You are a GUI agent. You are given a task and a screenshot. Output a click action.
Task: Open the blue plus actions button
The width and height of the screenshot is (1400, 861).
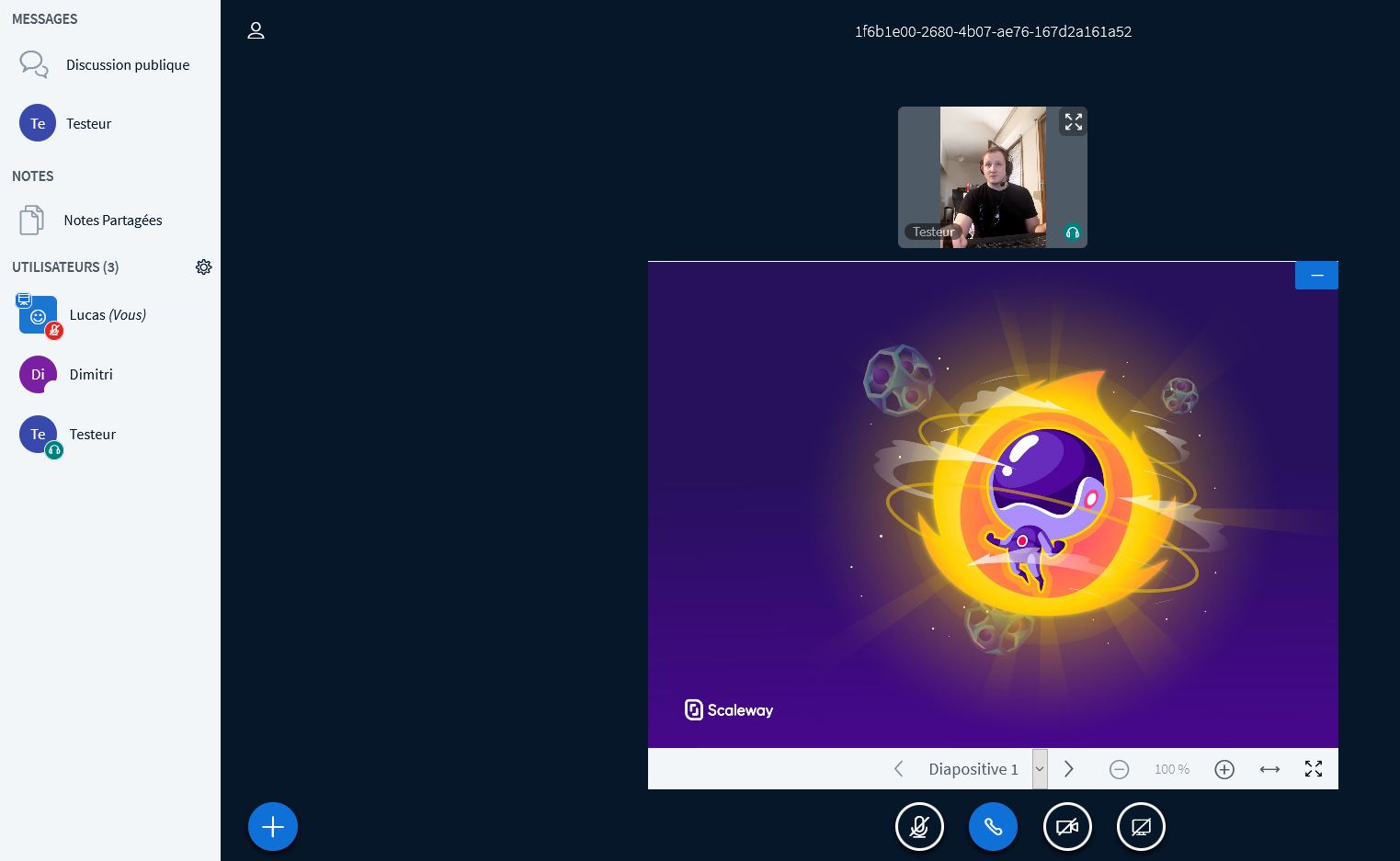pos(273,827)
